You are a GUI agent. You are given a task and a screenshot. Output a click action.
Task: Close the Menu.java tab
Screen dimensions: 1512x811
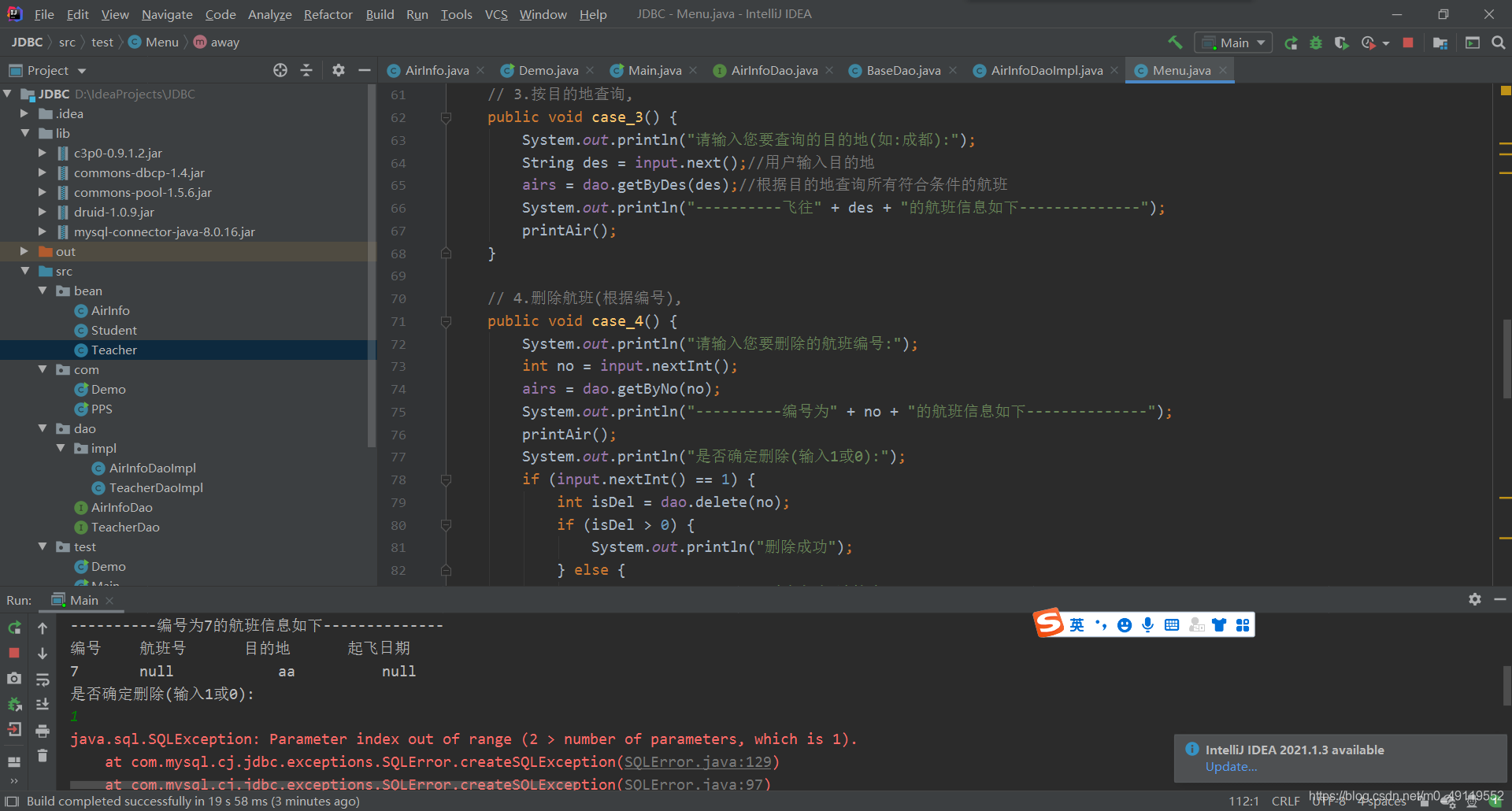1223,70
